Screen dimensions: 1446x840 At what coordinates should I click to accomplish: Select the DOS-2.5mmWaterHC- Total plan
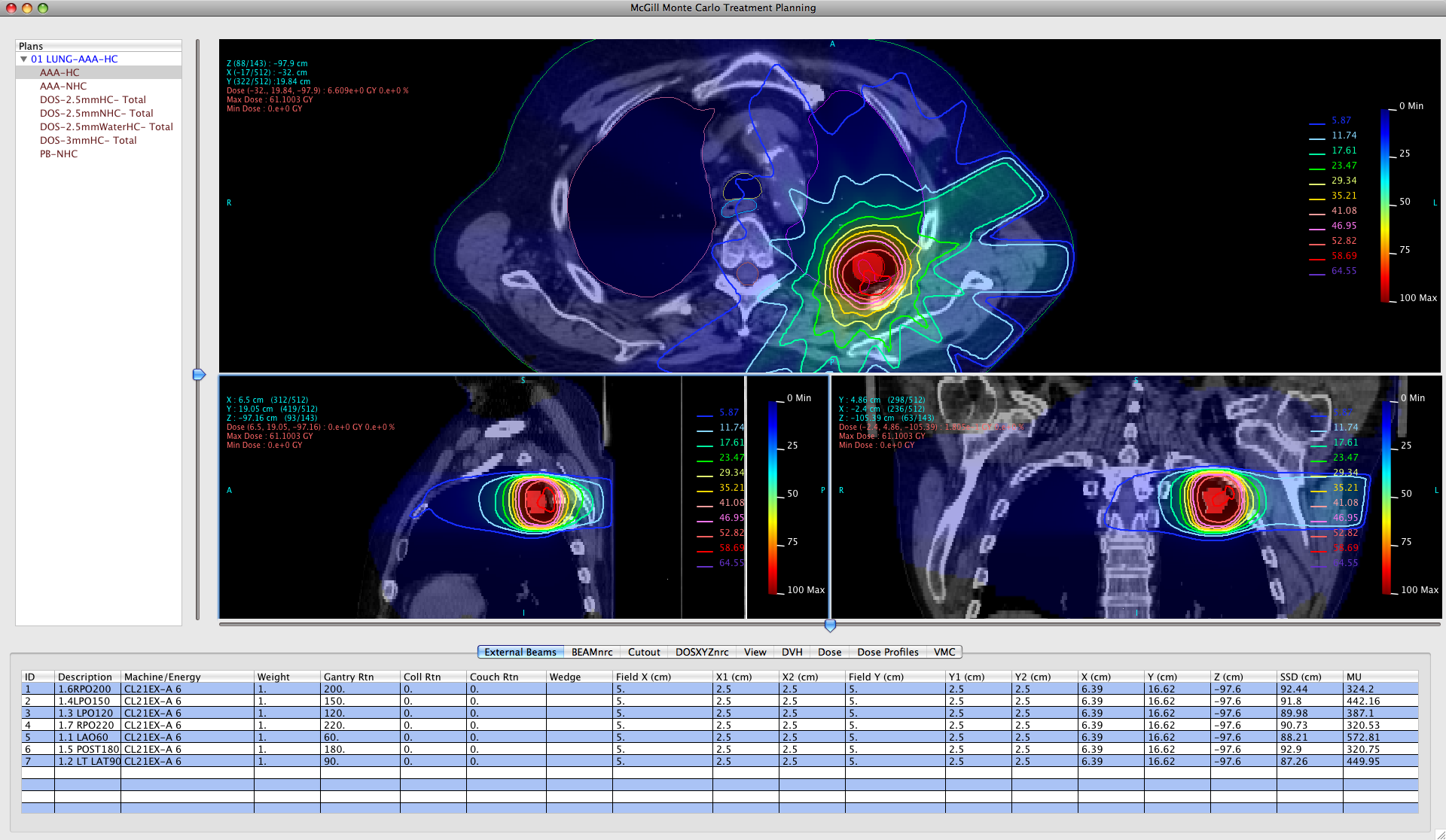coord(106,126)
